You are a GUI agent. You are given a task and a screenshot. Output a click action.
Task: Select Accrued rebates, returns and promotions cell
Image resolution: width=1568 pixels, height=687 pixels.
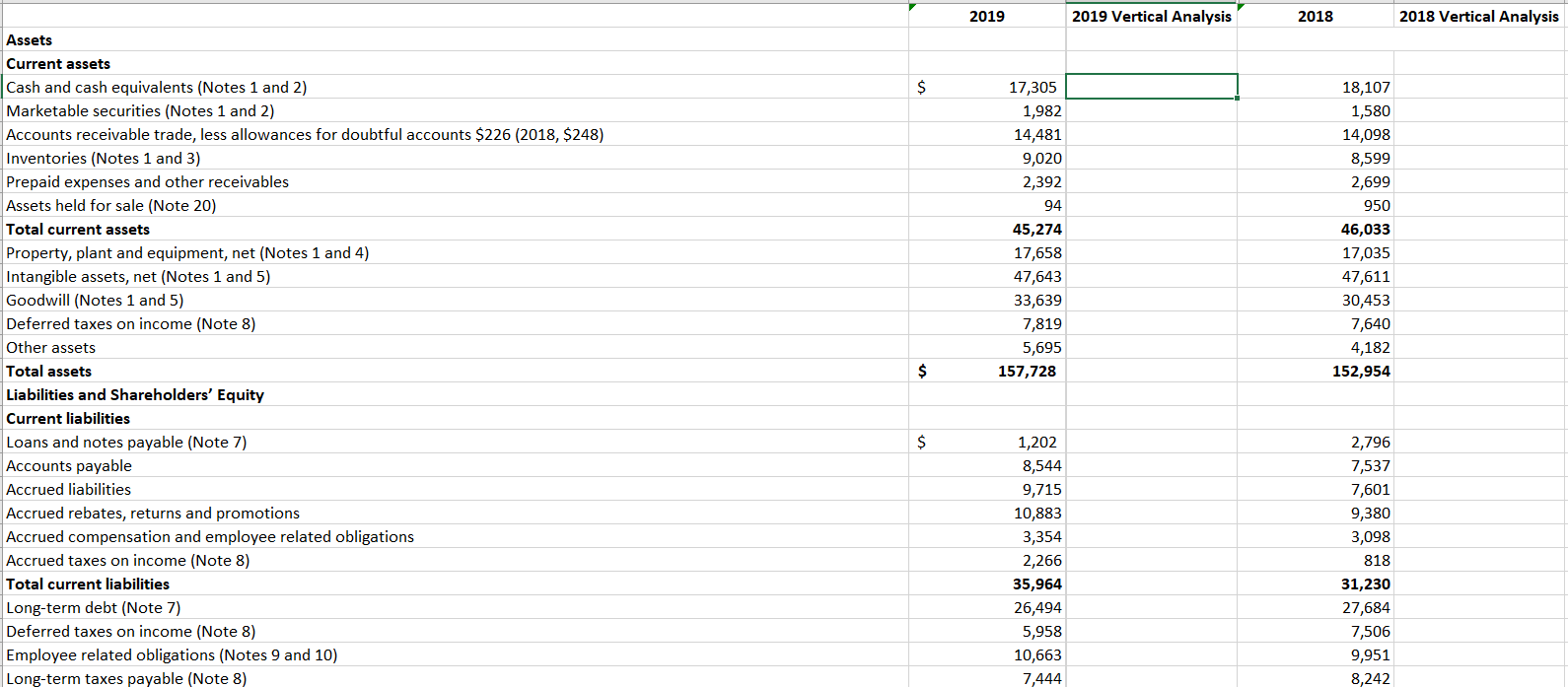(455, 513)
